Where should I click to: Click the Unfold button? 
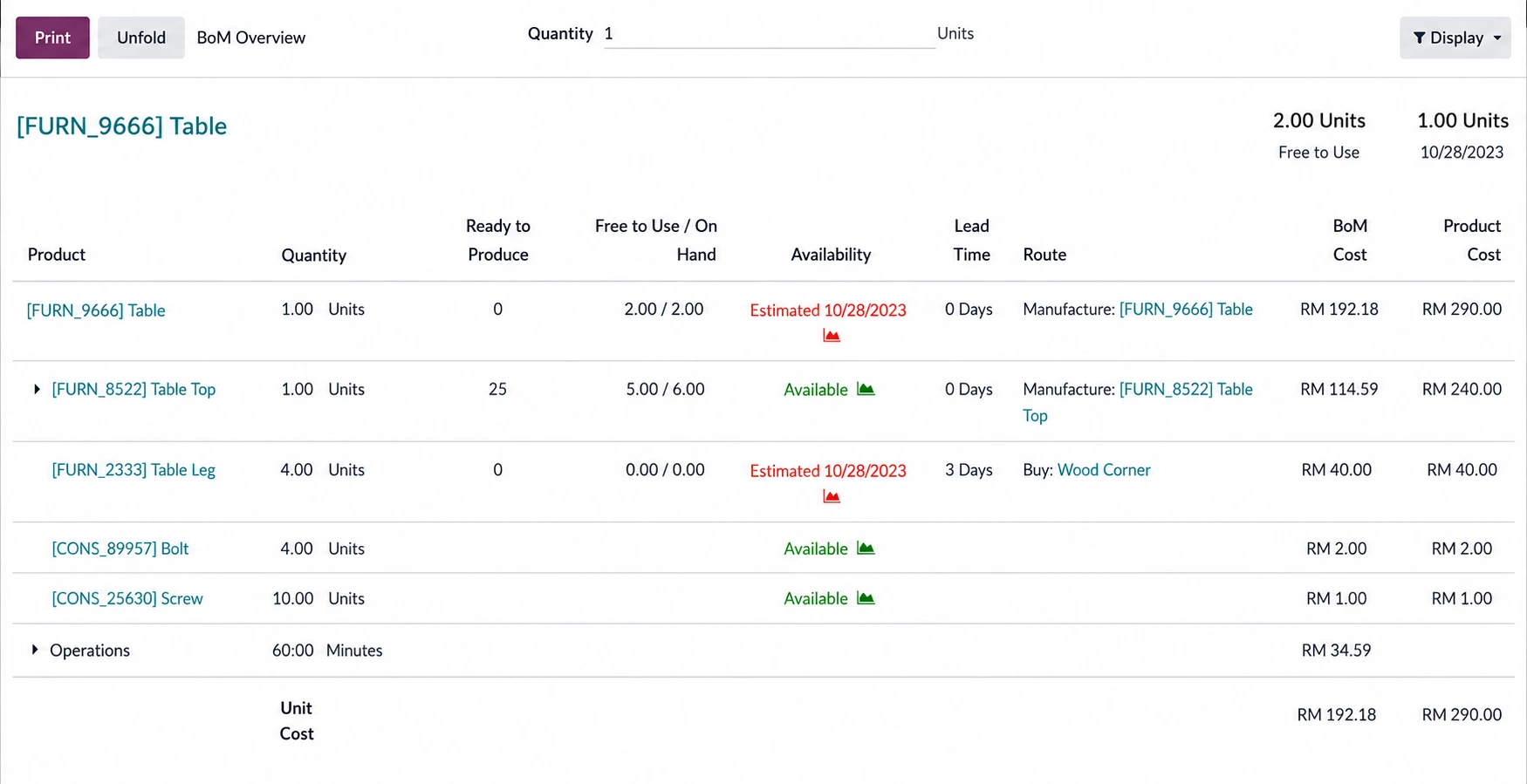(141, 37)
